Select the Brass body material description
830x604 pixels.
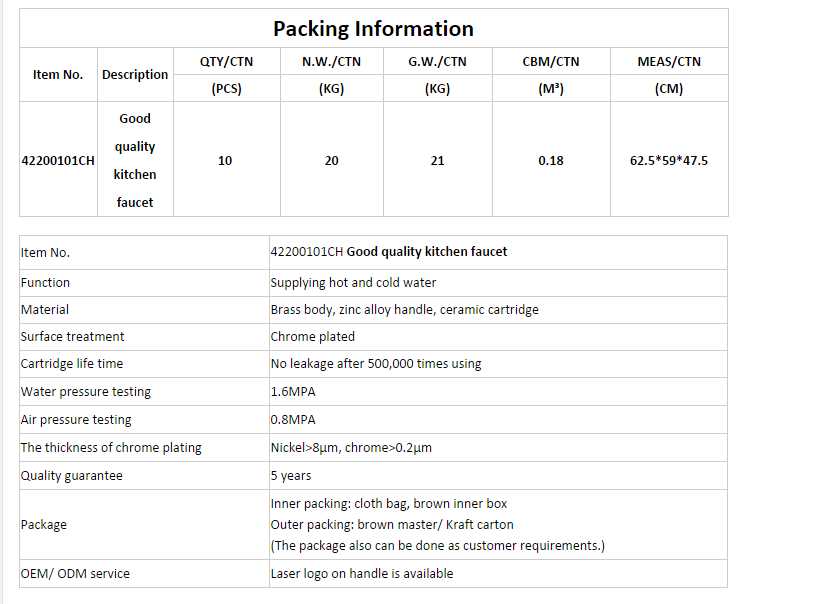click(404, 310)
